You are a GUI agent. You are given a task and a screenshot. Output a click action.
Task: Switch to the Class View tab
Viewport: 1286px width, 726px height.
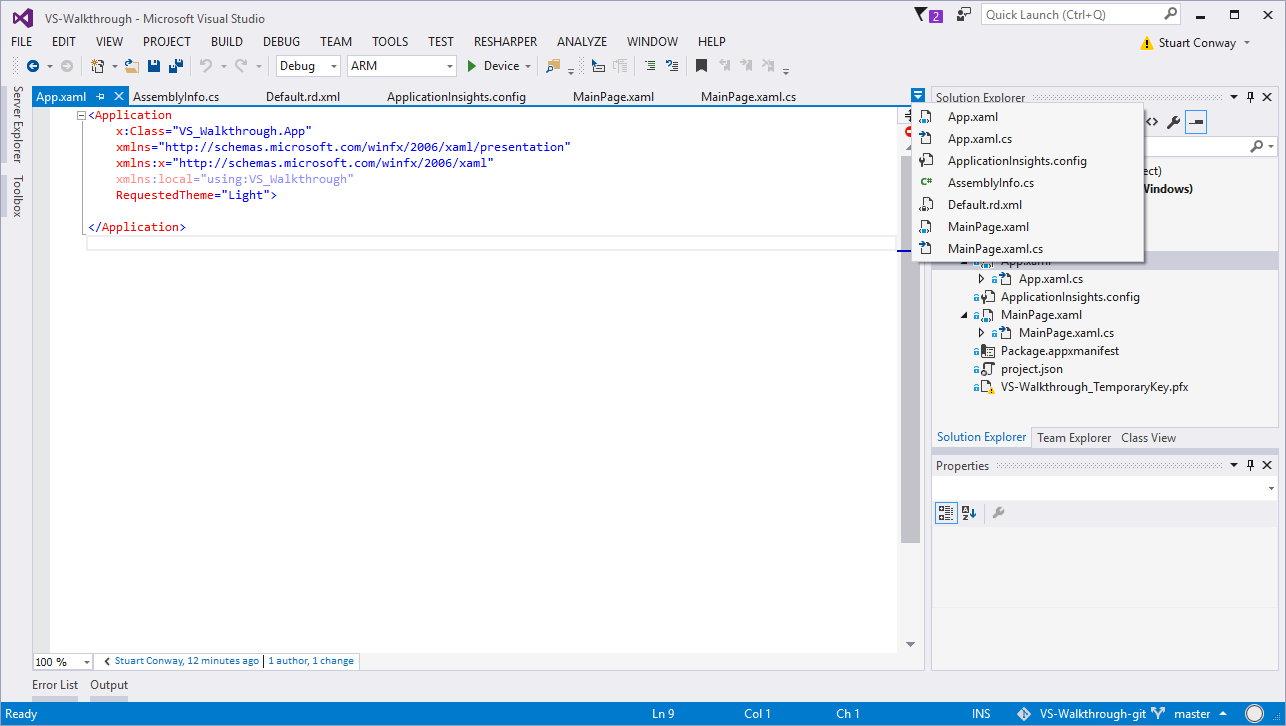pyautogui.click(x=1148, y=438)
